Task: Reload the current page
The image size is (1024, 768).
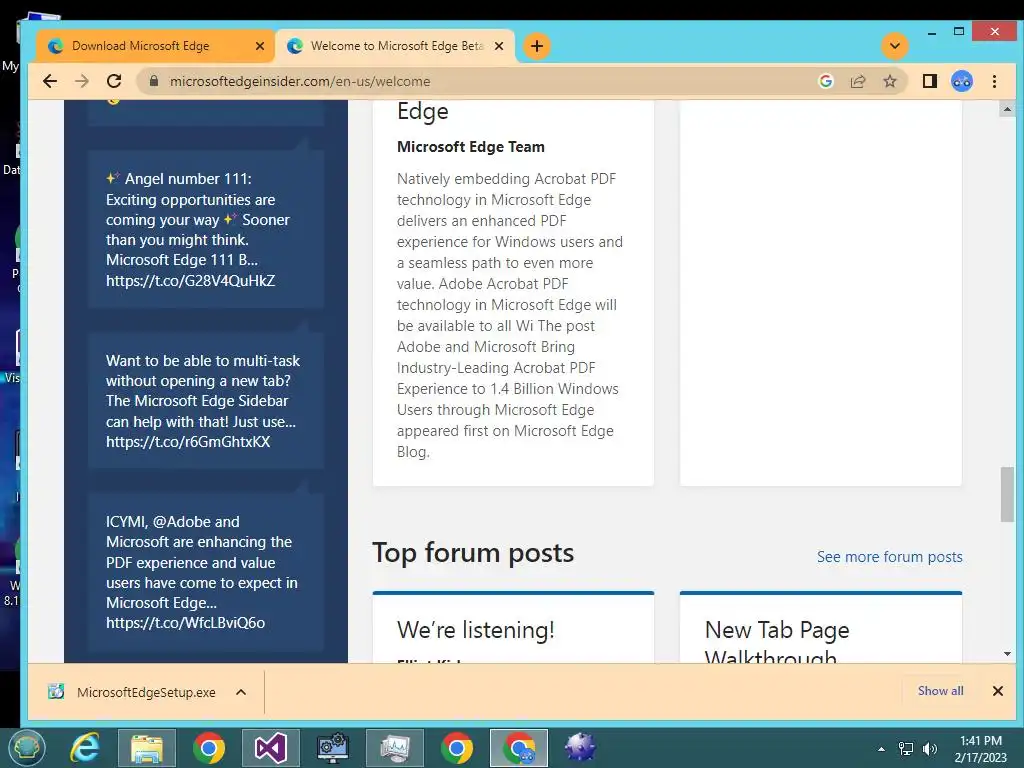Action: pyautogui.click(x=114, y=81)
